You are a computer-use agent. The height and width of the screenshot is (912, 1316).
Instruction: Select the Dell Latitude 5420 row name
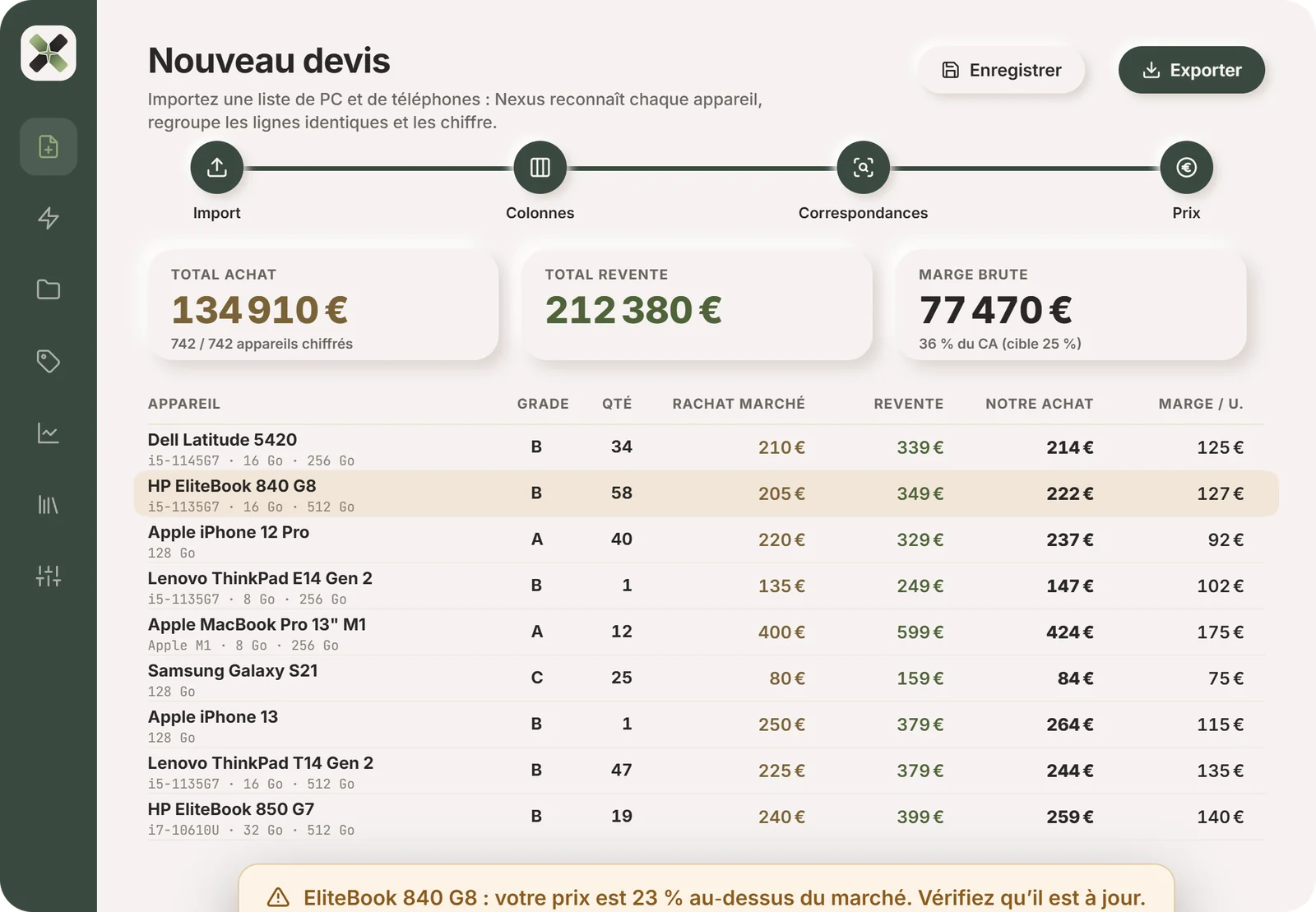click(222, 440)
